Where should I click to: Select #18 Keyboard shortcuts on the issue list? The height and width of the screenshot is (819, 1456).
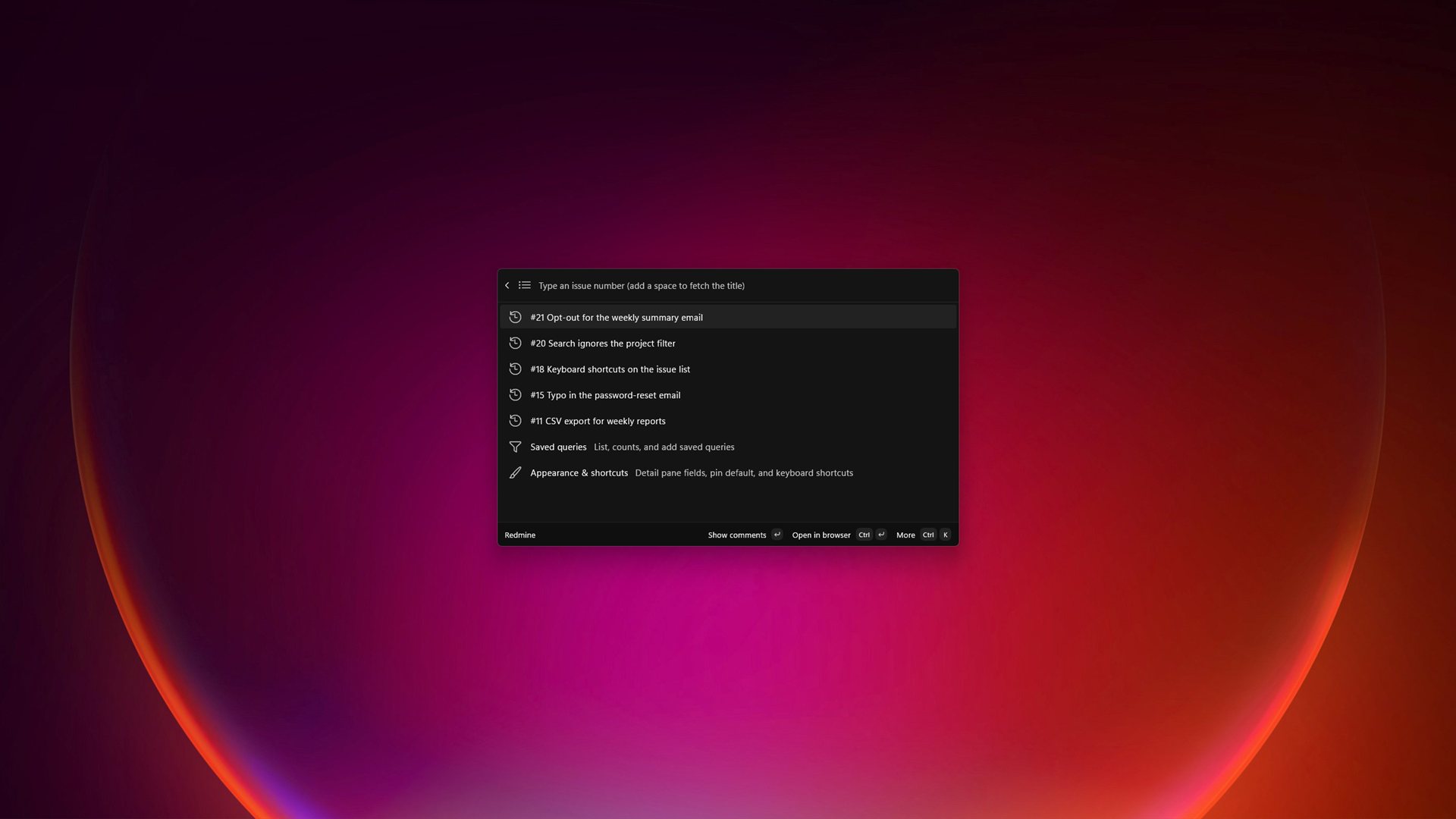(728, 369)
